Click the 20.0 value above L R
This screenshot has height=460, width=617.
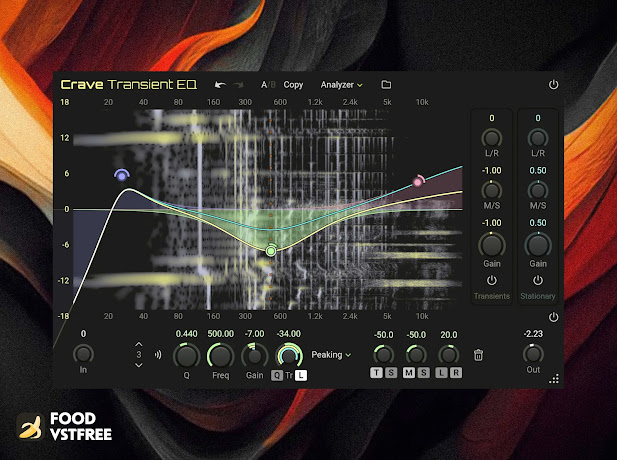click(x=449, y=335)
